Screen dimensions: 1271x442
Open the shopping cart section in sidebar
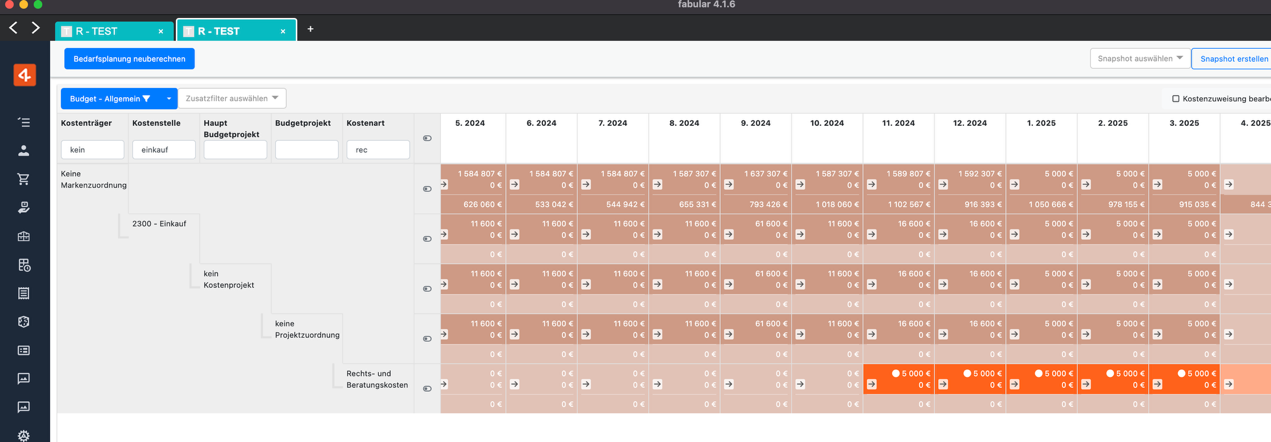coord(24,179)
